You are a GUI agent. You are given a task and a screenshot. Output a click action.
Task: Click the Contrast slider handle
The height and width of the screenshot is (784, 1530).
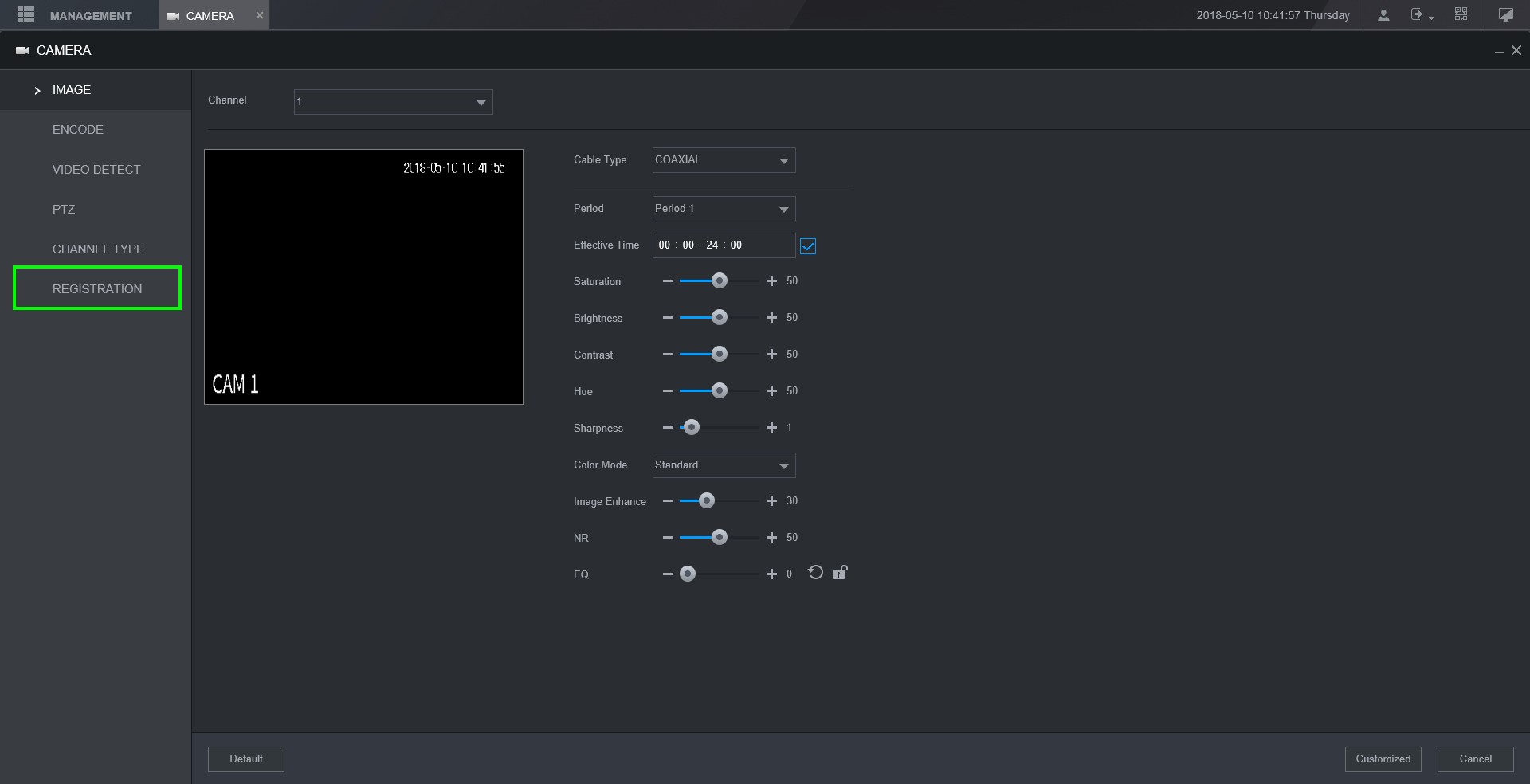click(720, 355)
